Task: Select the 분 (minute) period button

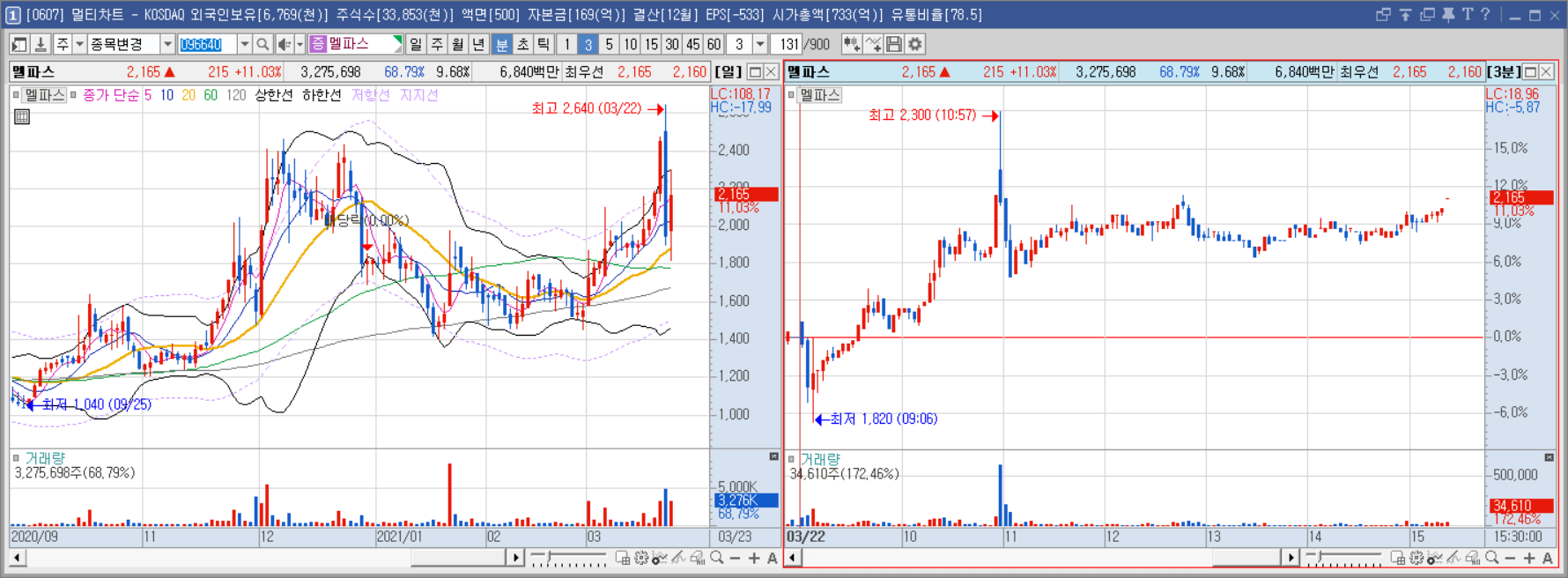Action: pos(501,44)
